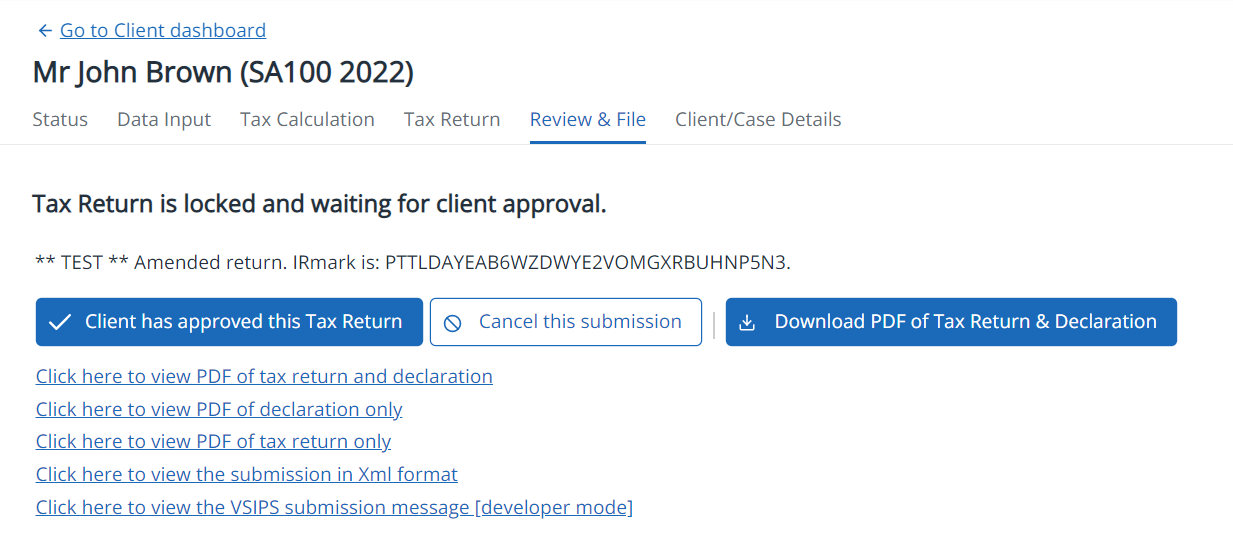
Task: Click "Download PDF of Tax Return & Declaration" text
Action: click(965, 322)
